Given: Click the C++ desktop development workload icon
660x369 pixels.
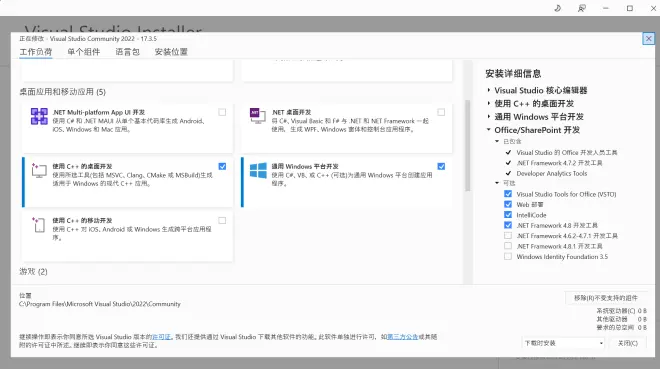Looking at the screenshot, I should [39, 170].
